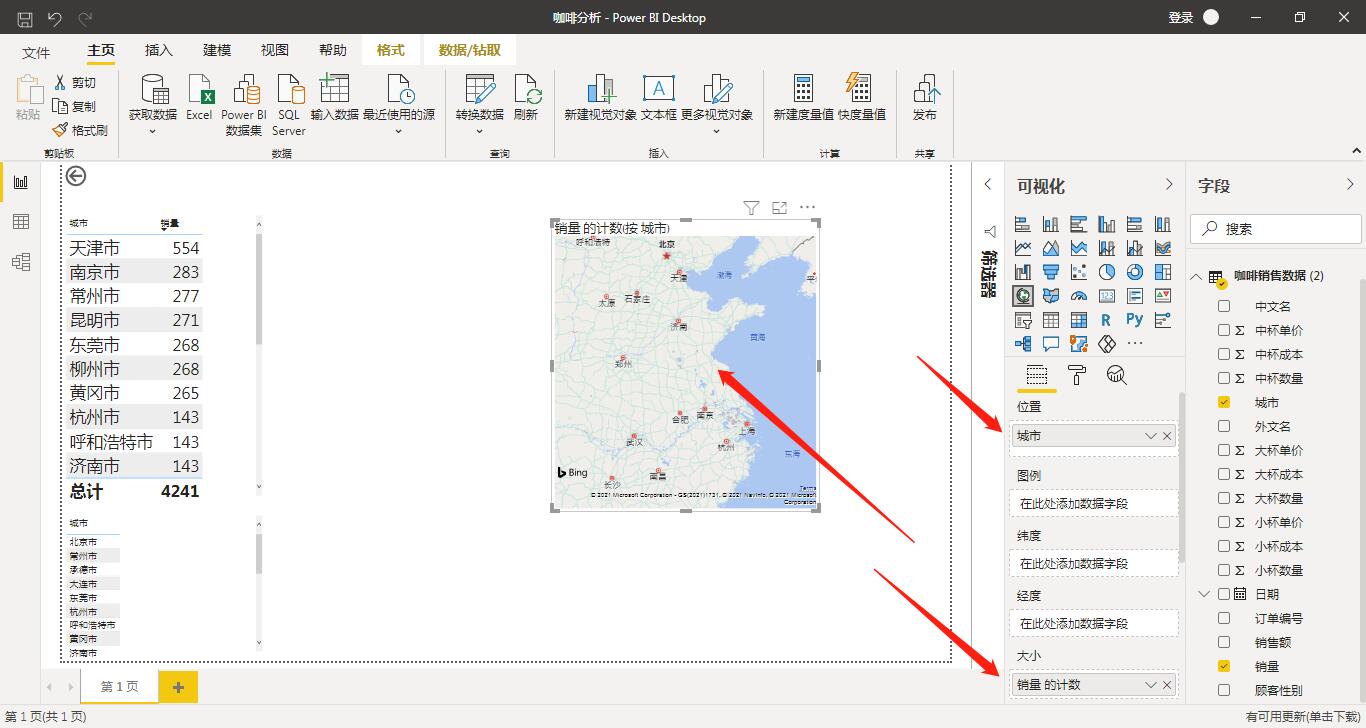The image size is (1366, 728).
Task: Open 获取数据 dropdown arrow
Action: 153,131
